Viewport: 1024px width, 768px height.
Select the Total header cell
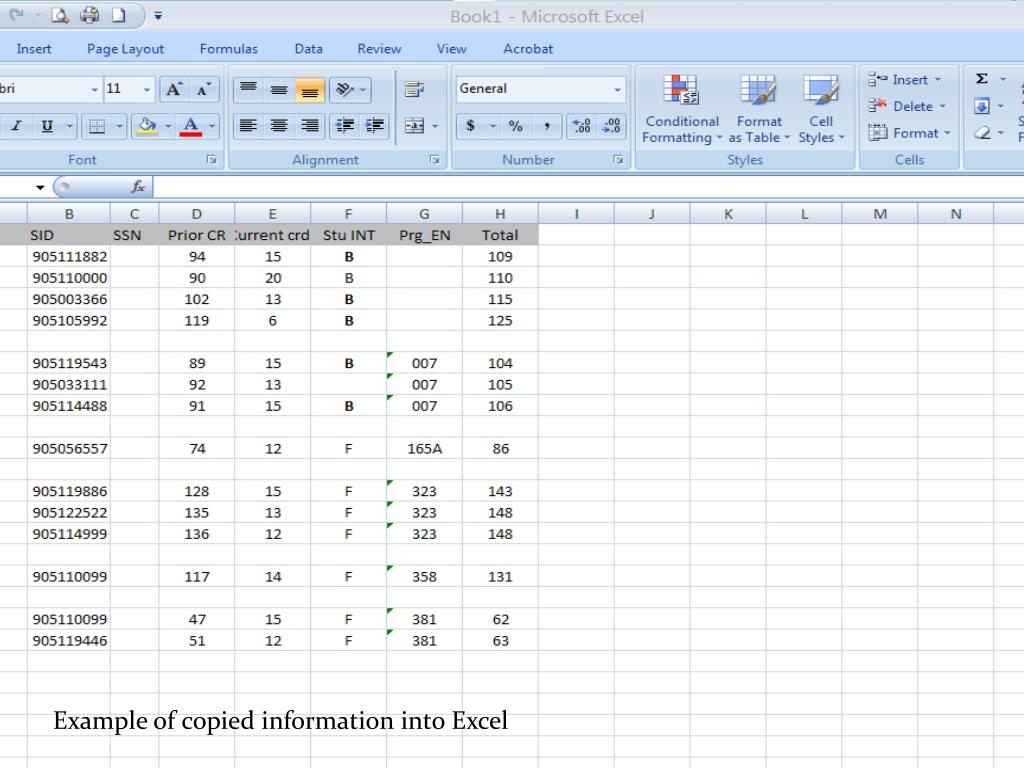pos(500,235)
